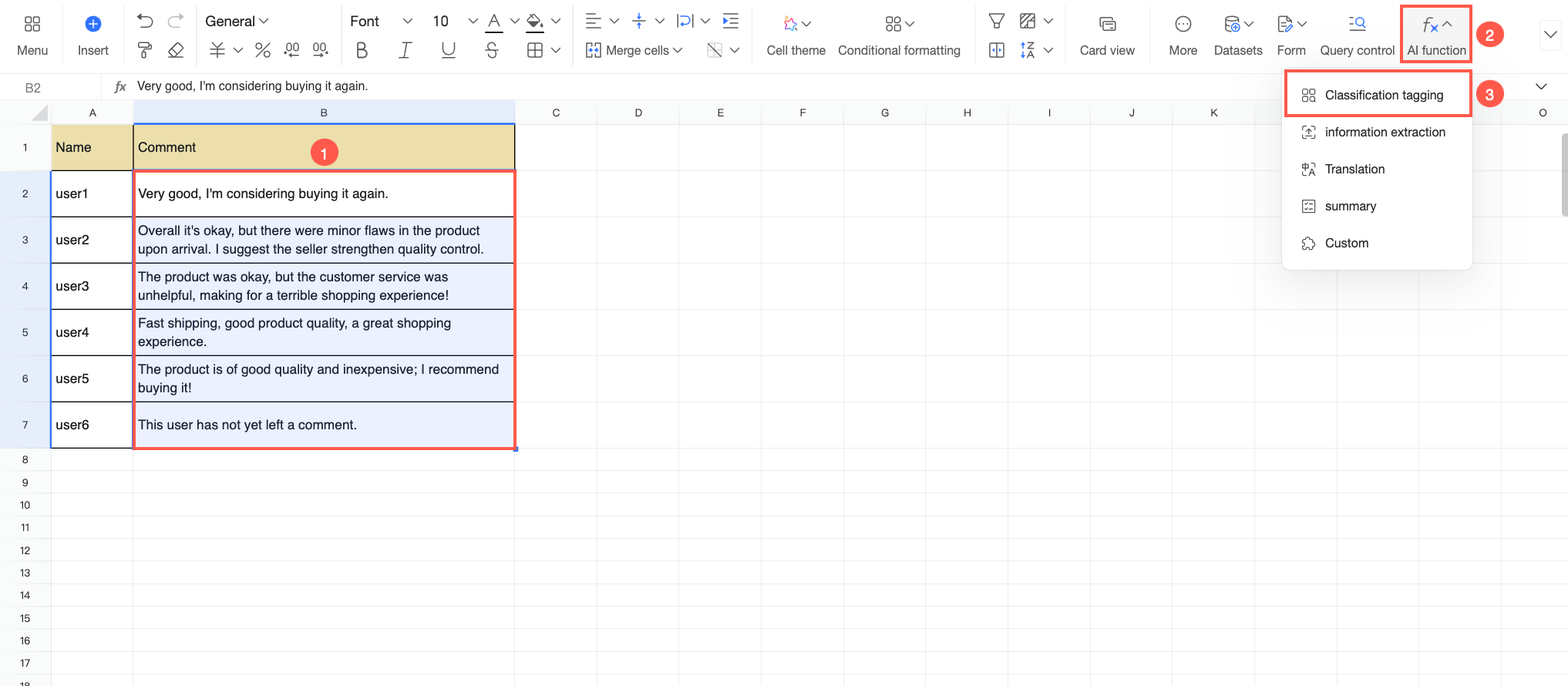The height and width of the screenshot is (686, 1568).
Task: Choose information extraction option
Action: [1378, 132]
